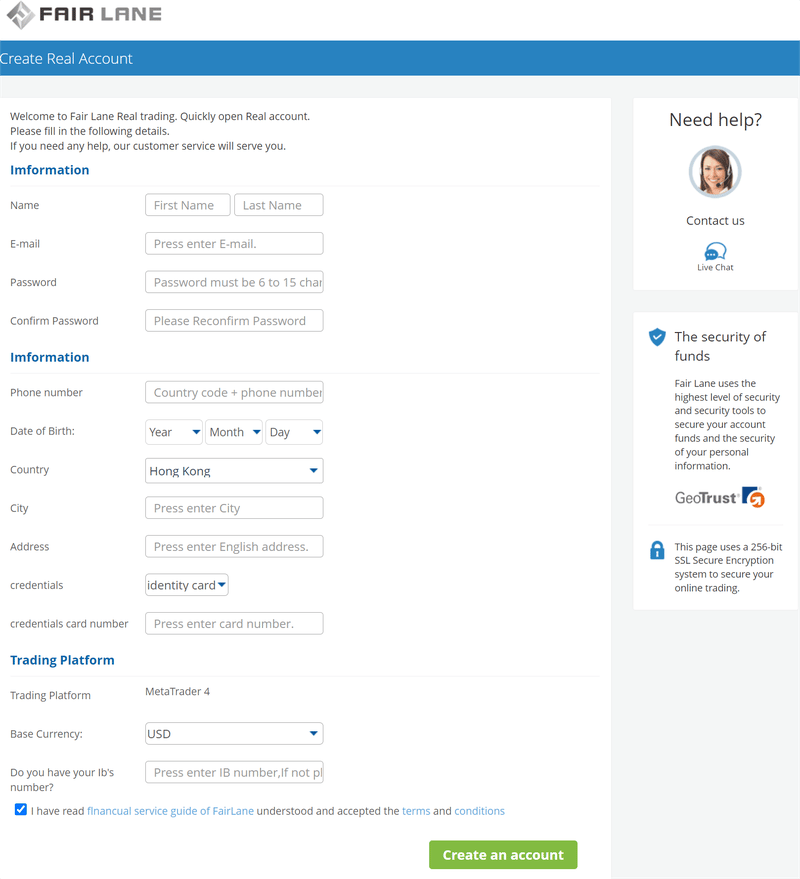The width and height of the screenshot is (800, 879).
Task: Click the Contact us text
Action: tap(715, 221)
